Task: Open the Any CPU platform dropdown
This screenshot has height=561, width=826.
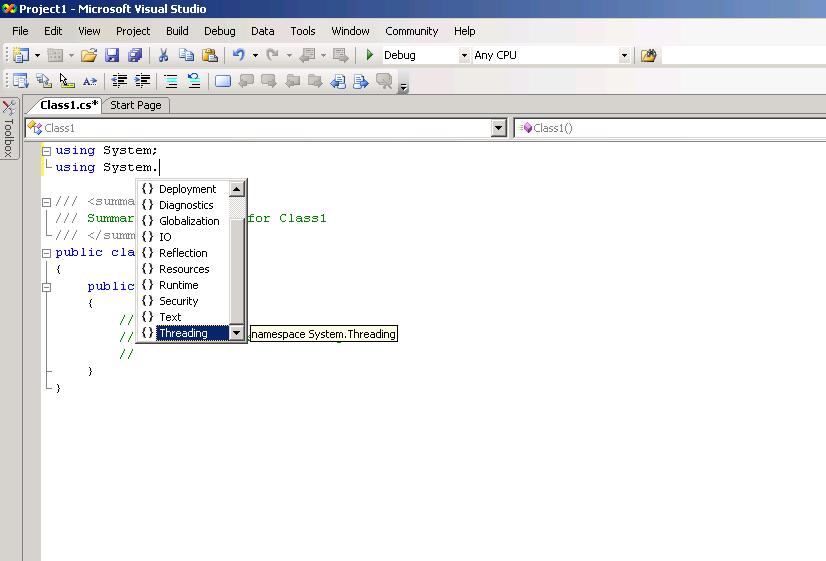Action: pos(624,55)
